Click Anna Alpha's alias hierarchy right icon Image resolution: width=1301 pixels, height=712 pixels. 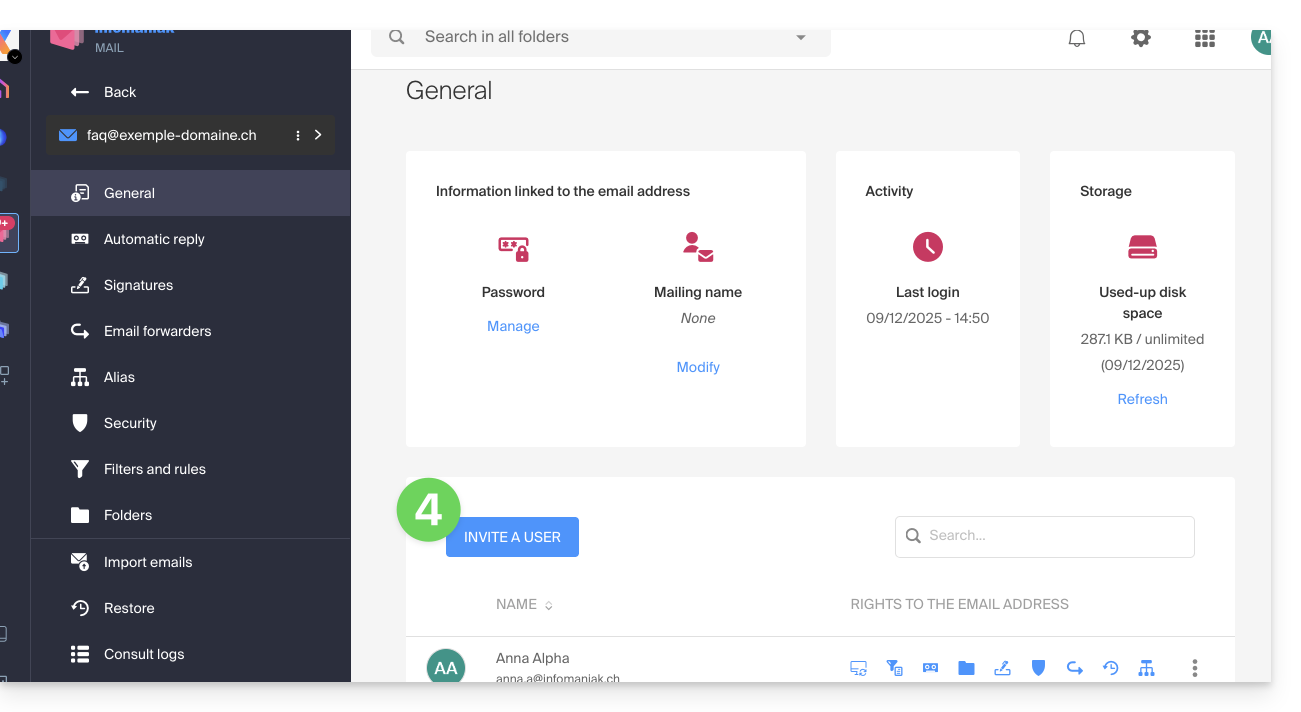click(1146, 668)
